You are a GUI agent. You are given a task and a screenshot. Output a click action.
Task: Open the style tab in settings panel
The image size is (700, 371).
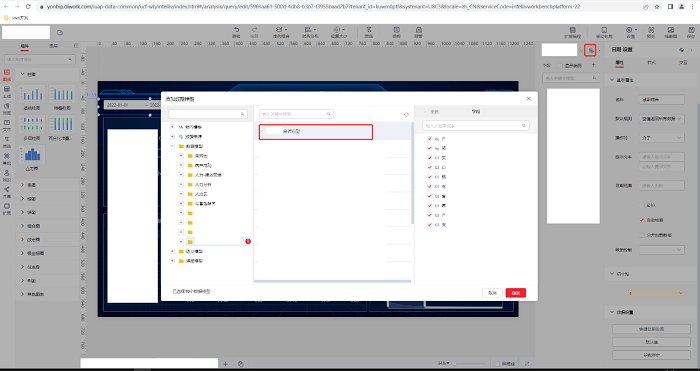point(651,63)
